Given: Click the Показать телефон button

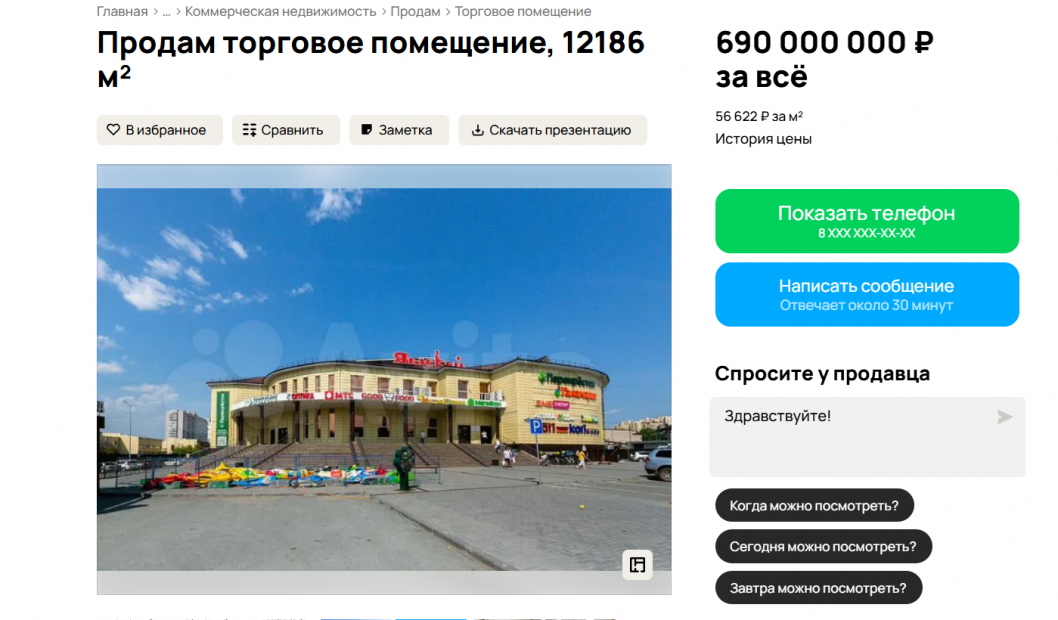Looking at the screenshot, I should [x=867, y=221].
